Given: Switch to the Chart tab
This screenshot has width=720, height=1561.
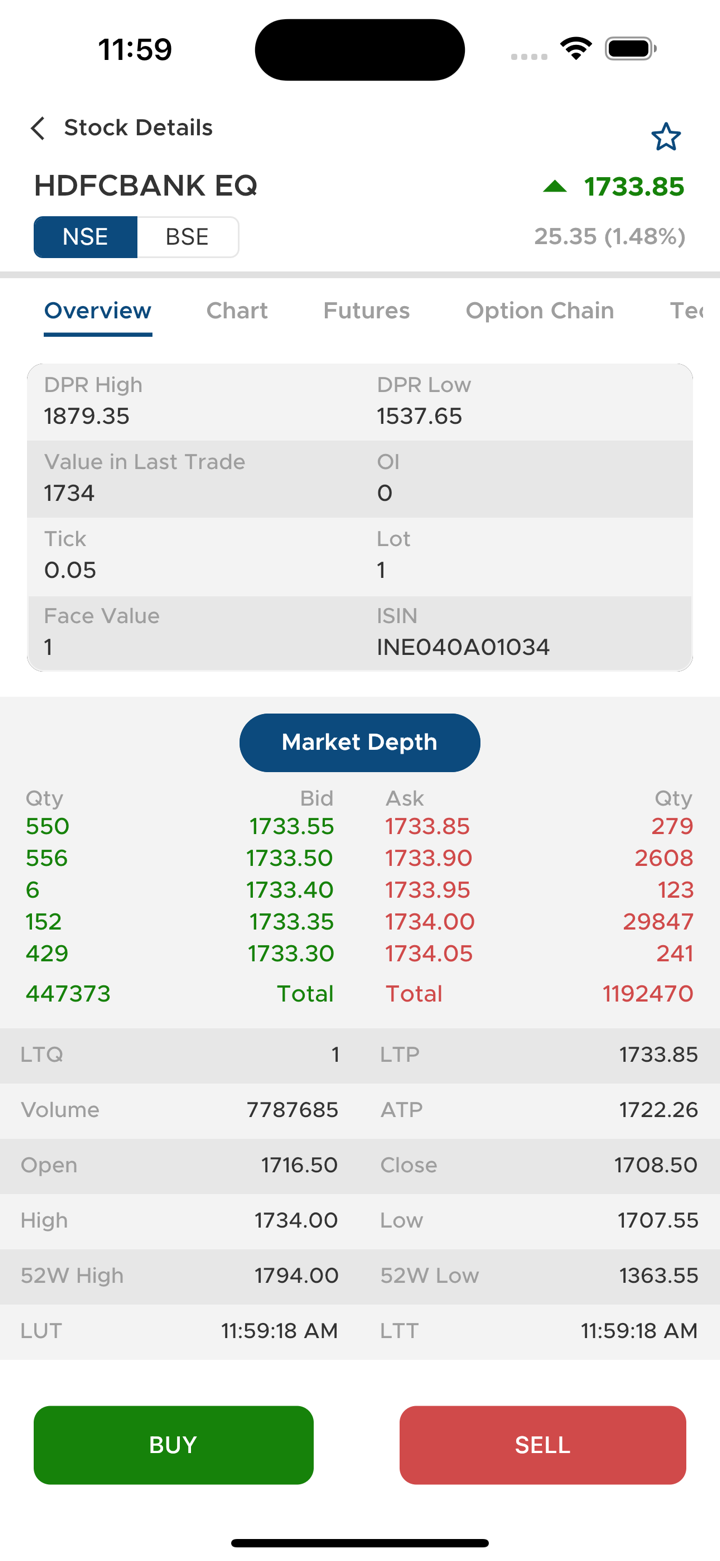Looking at the screenshot, I should point(237,311).
